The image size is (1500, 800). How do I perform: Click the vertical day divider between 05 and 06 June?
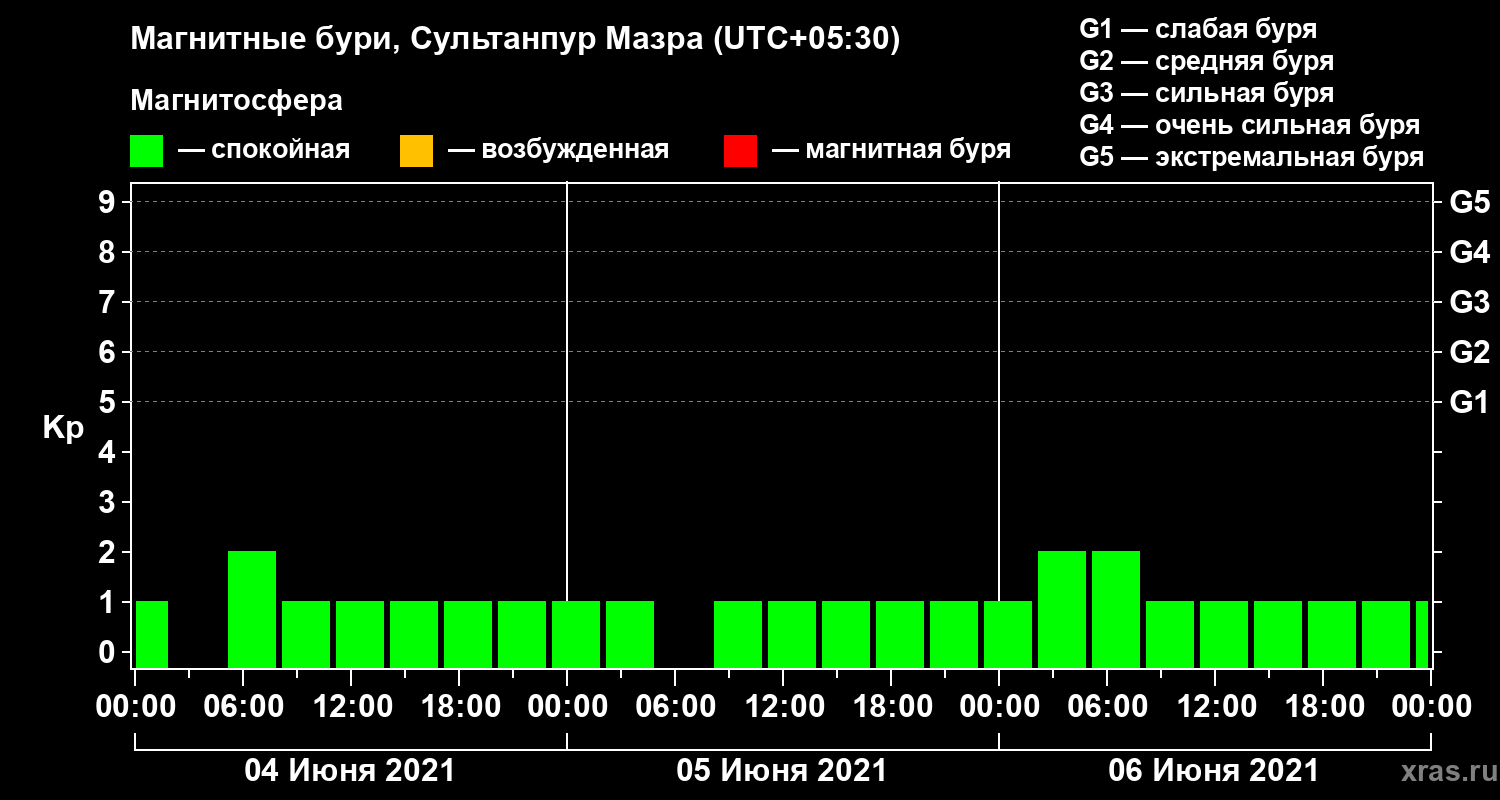point(999,425)
